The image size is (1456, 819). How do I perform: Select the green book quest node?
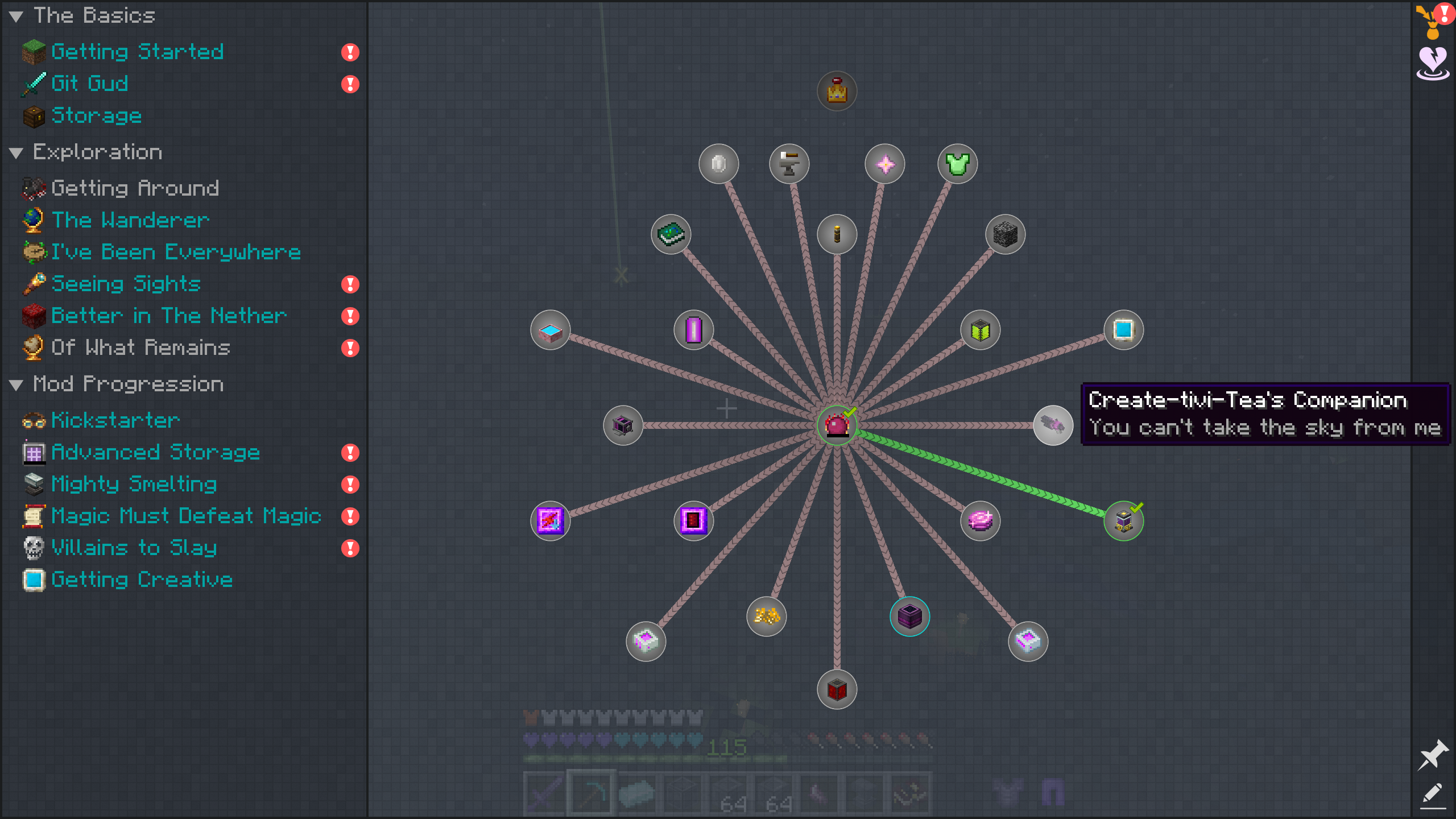coord(671,234)
